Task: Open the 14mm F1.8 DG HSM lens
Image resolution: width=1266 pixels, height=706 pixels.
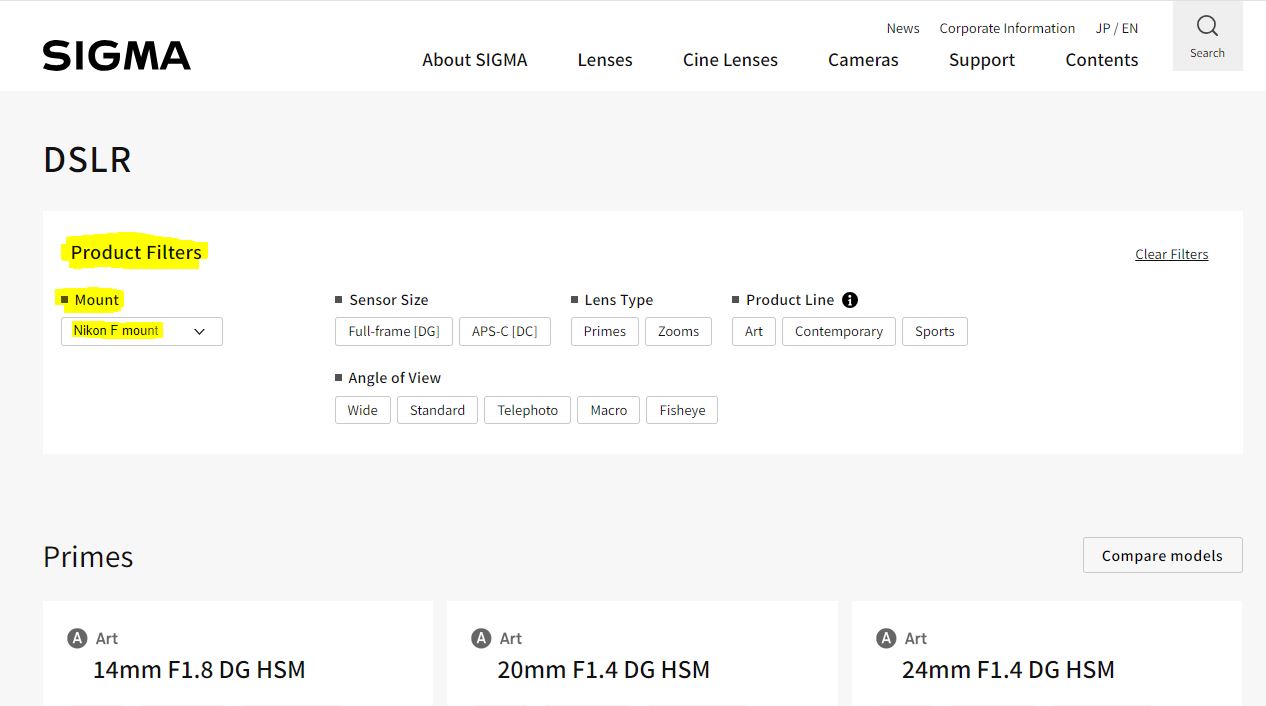Action: [199, 669]
